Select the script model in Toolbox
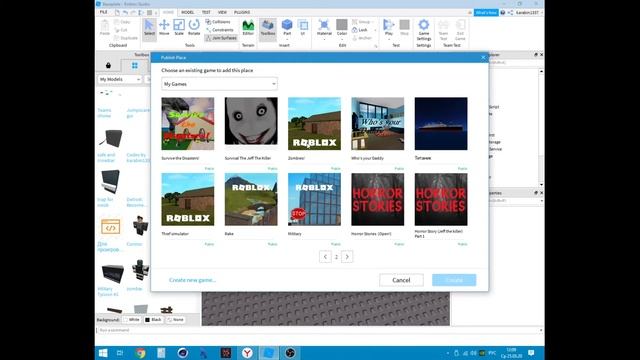 111,227
